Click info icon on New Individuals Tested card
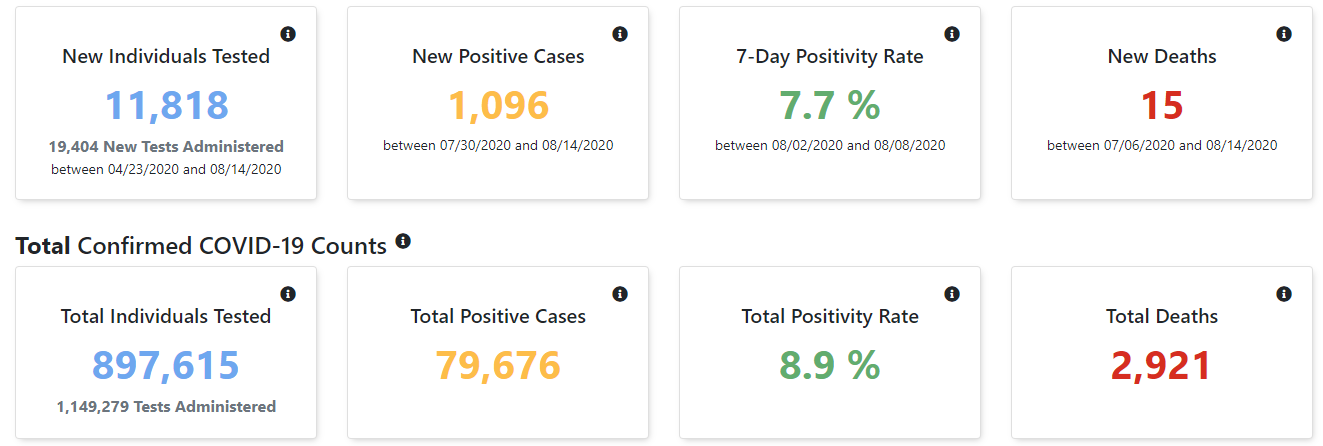1323x446 pixels. click(288, 34)
